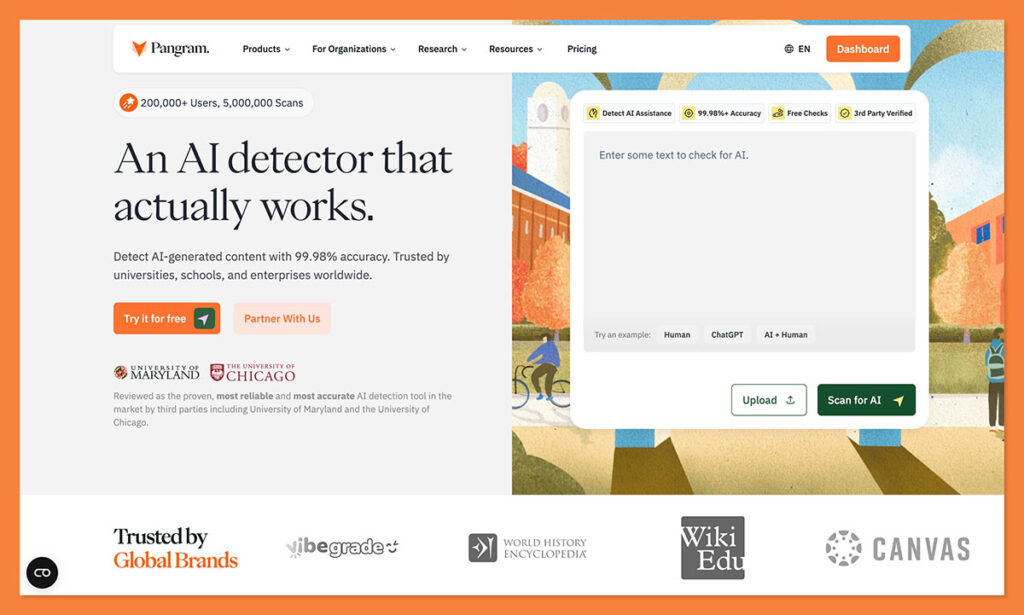Open the Pricing page from the navigation
This screenshot has width=1024, height=615.
[581, 48]
